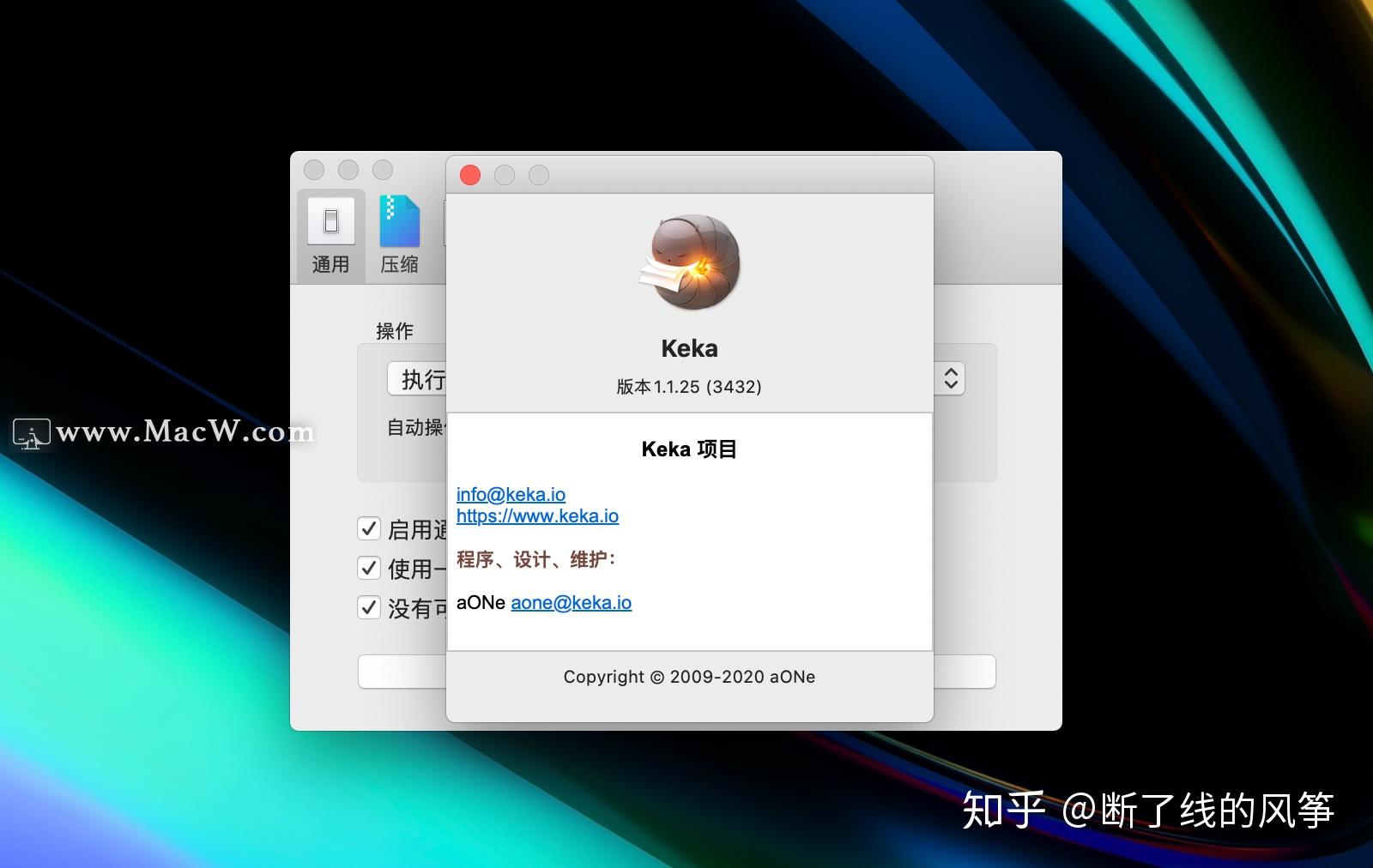Open the info@keka.io email link
The image size is (1373, 868).
pyautogui.click(x=511, y=494)
